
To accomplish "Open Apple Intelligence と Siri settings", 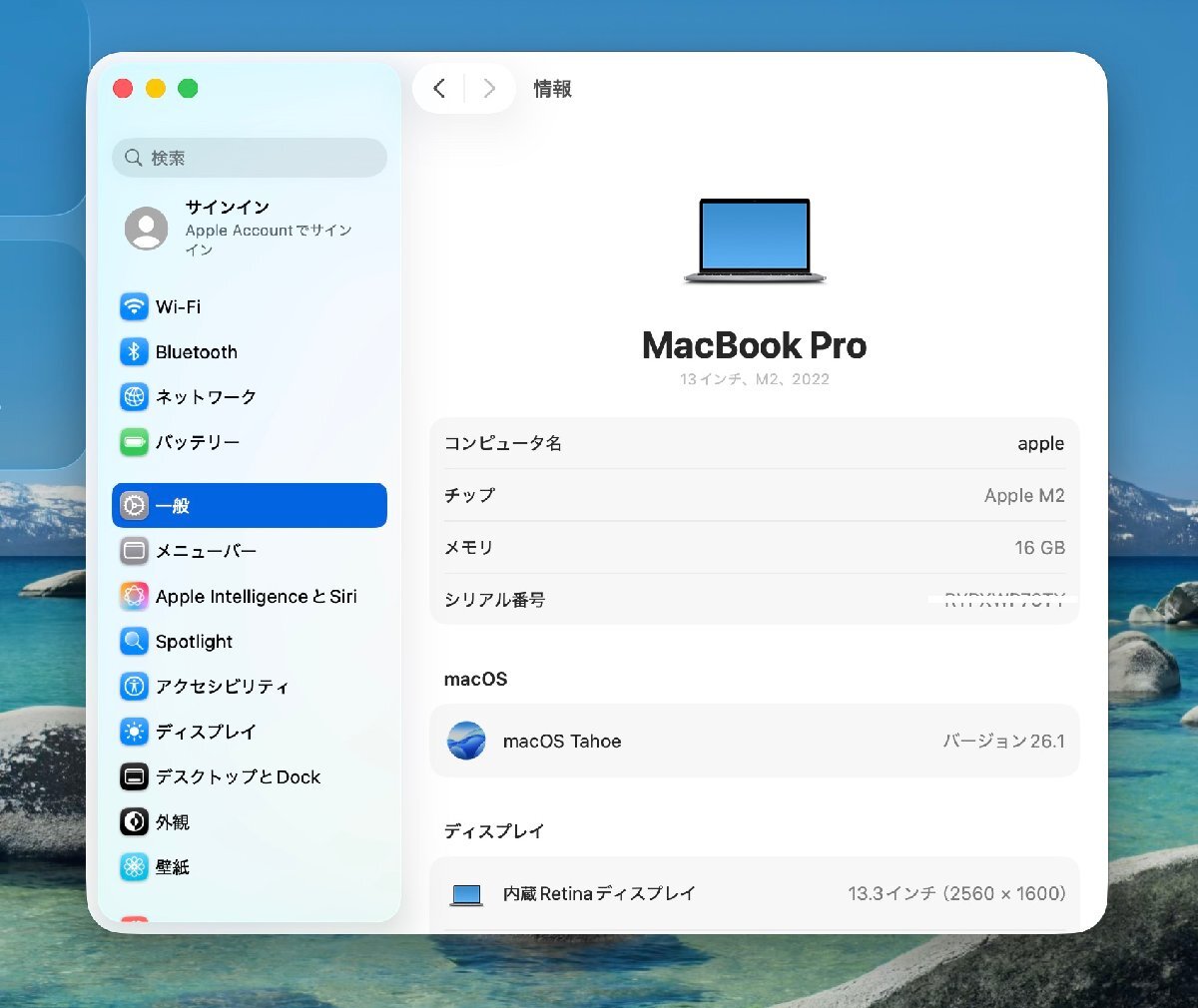I will click(250, 596).
